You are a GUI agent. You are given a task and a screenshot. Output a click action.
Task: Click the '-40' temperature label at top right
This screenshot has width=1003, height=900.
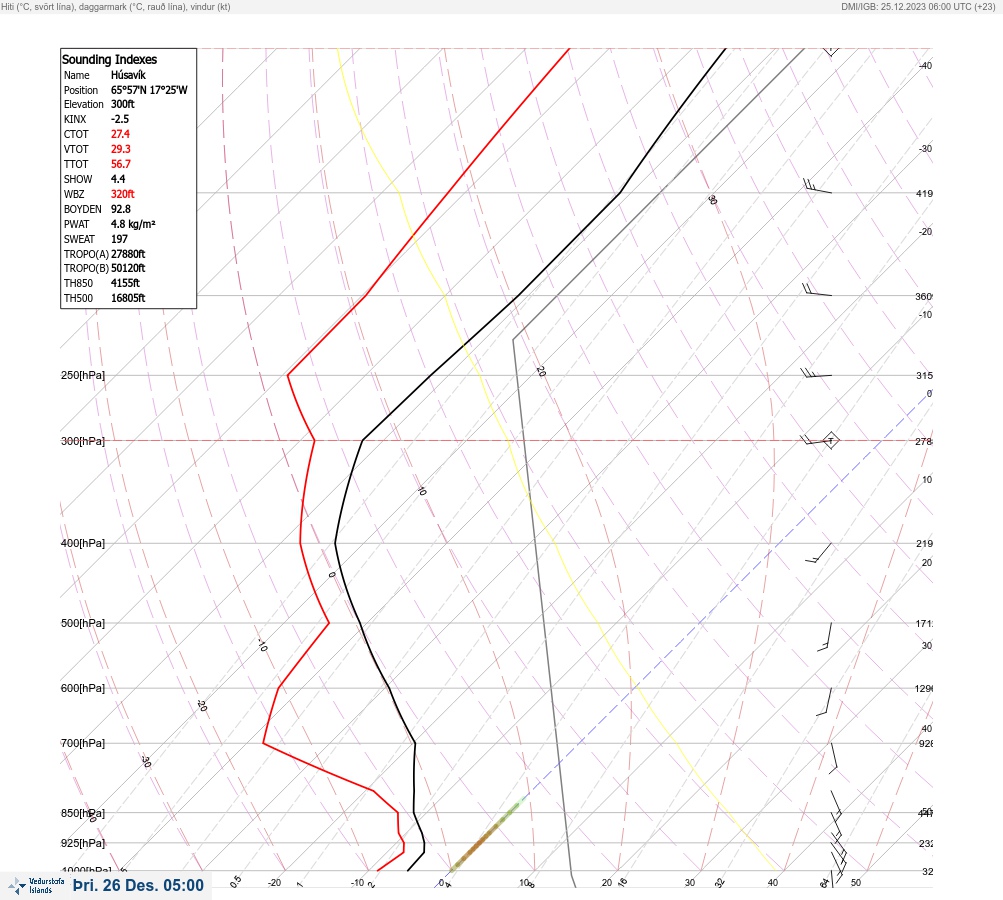coord(926,66)
